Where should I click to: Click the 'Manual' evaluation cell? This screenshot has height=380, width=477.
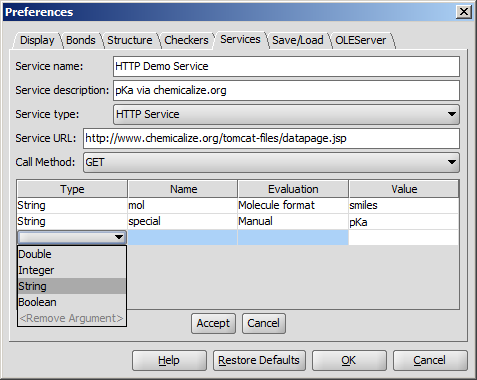click(293, 221)
